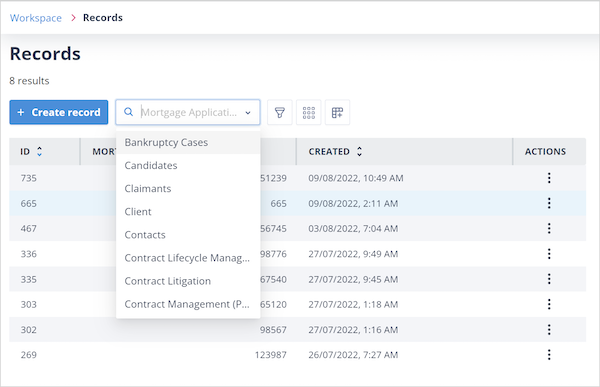Click created date 03/08/2022, 7:04 AM
The image size is (600, 387).
coord(353,229)
